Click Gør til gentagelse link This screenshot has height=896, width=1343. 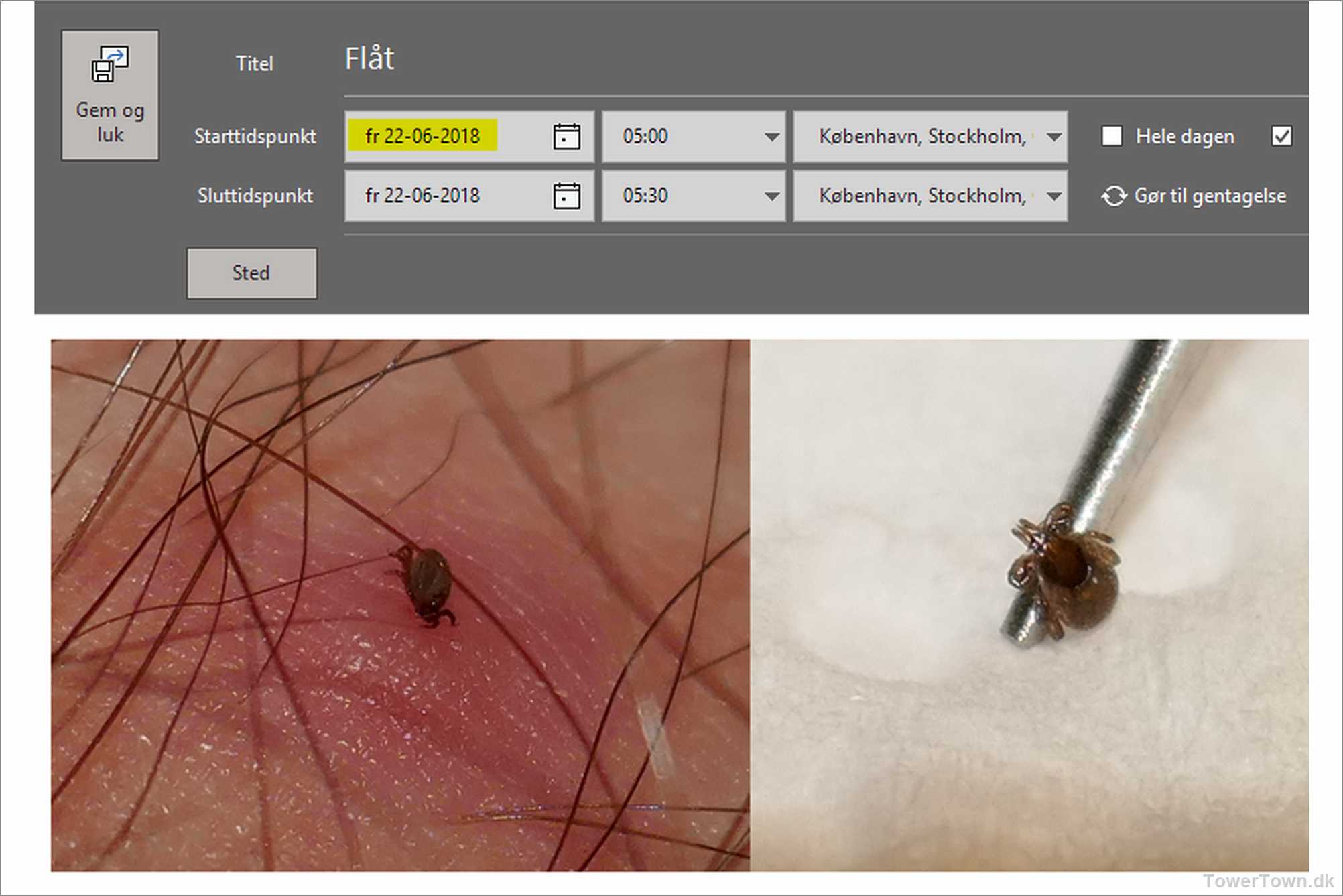pyautogui.click(x=1210, y=196)
